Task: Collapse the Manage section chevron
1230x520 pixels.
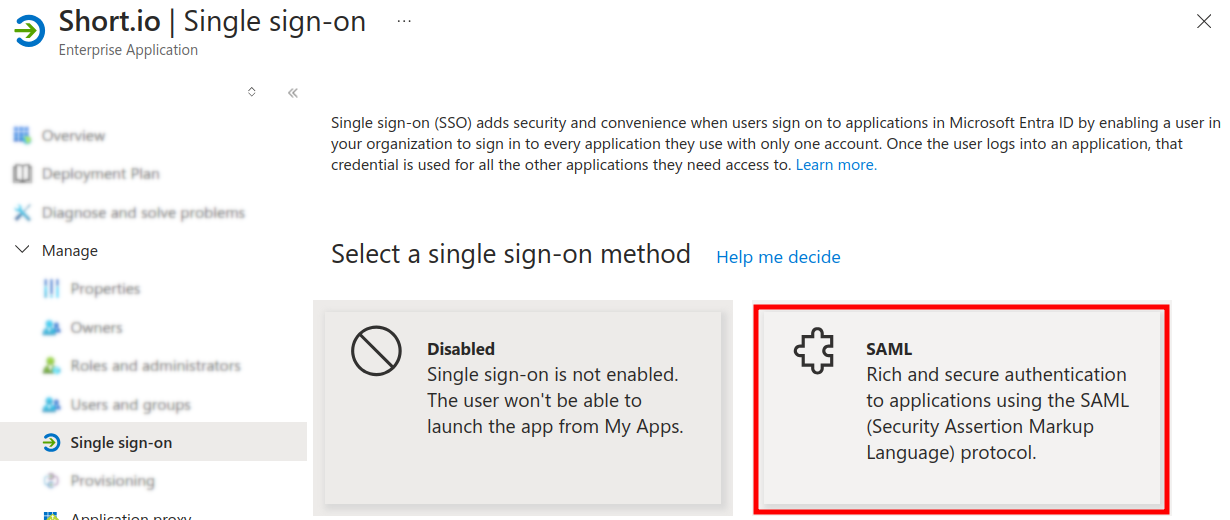Action: 22,250
